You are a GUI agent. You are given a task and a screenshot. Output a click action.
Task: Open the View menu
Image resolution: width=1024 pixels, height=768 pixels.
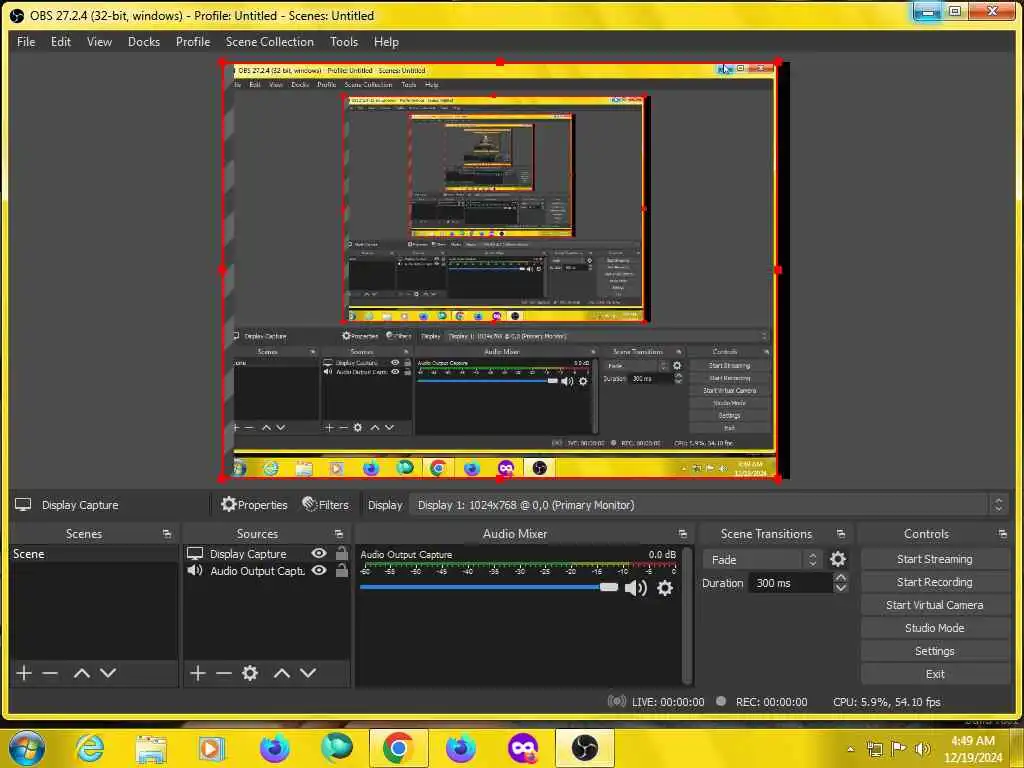pyautogui.click(x=99, y=42)
